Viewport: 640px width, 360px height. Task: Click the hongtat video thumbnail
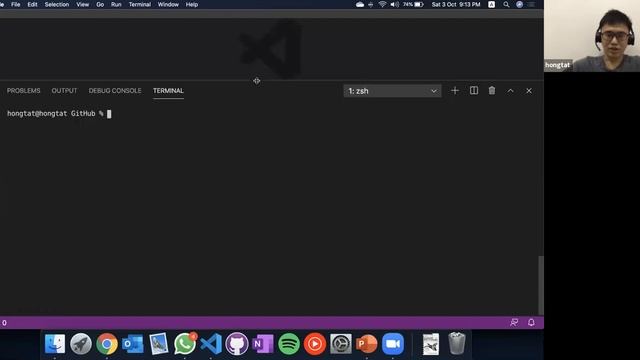tap(592, 36)
